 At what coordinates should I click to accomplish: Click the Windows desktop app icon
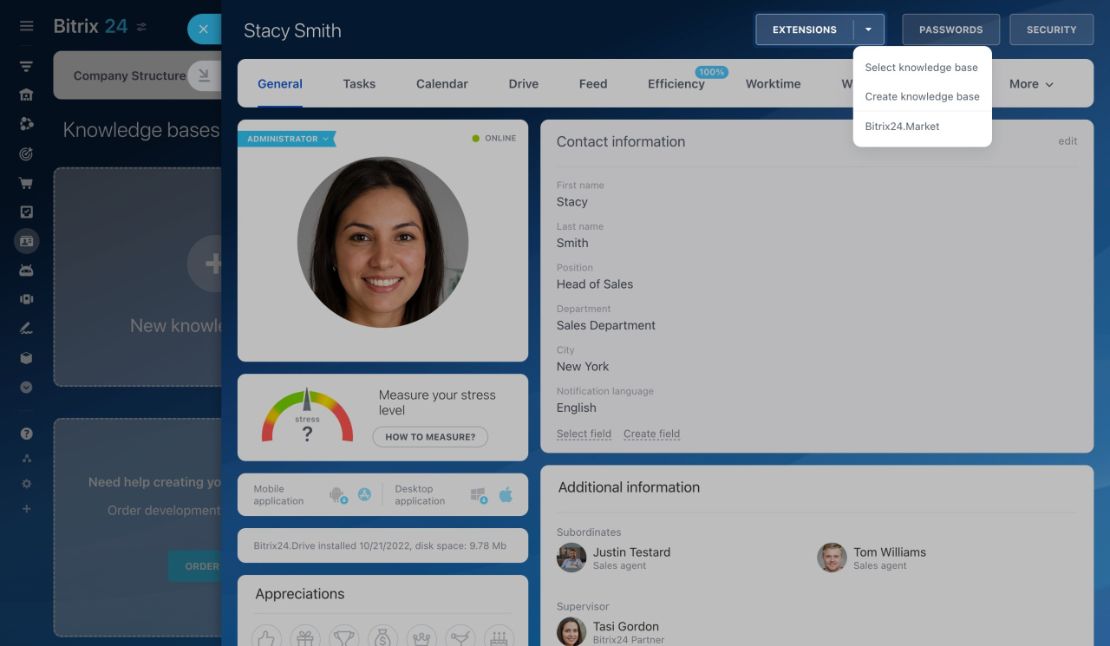(x=479, y=495)
